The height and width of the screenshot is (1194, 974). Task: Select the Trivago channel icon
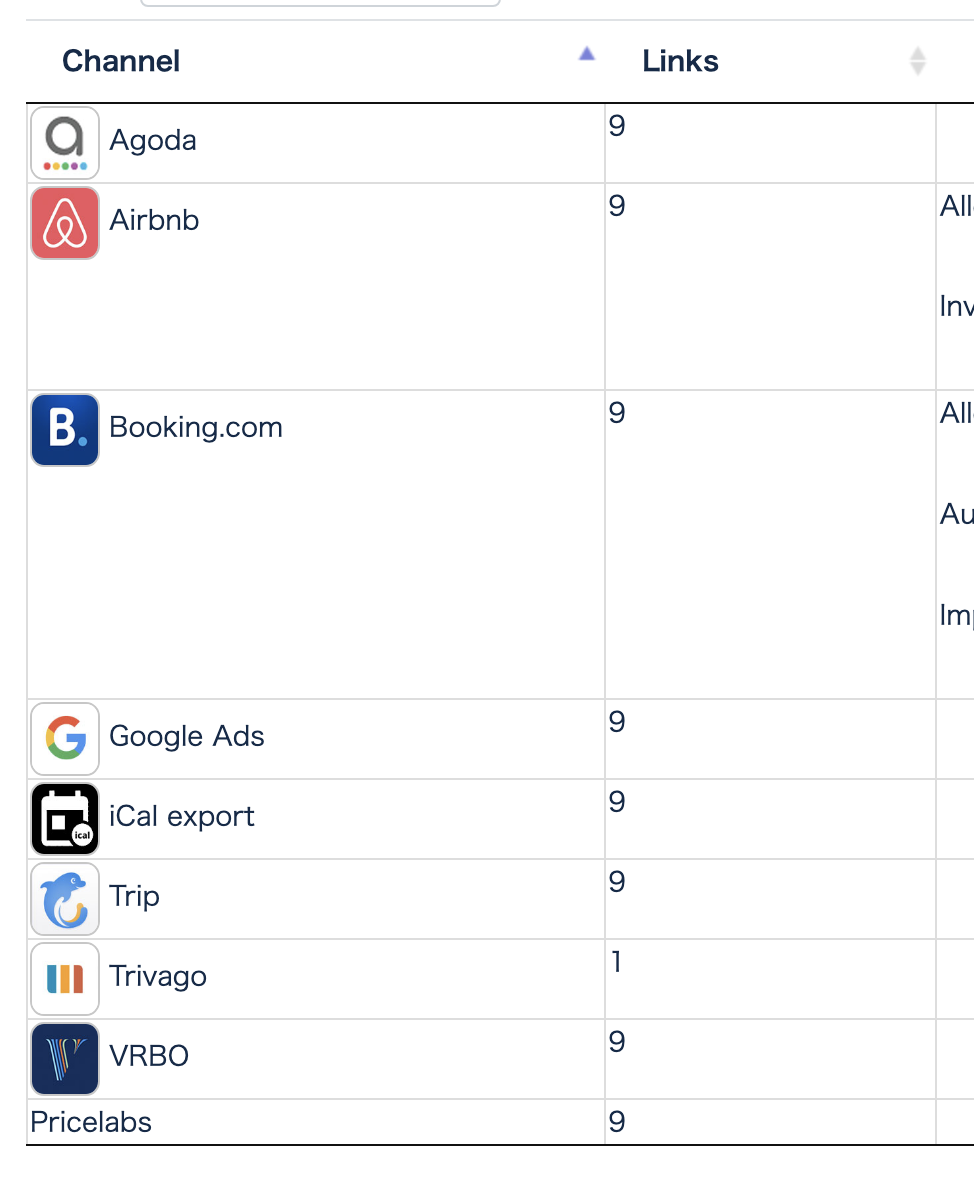[x=64, y=978]
